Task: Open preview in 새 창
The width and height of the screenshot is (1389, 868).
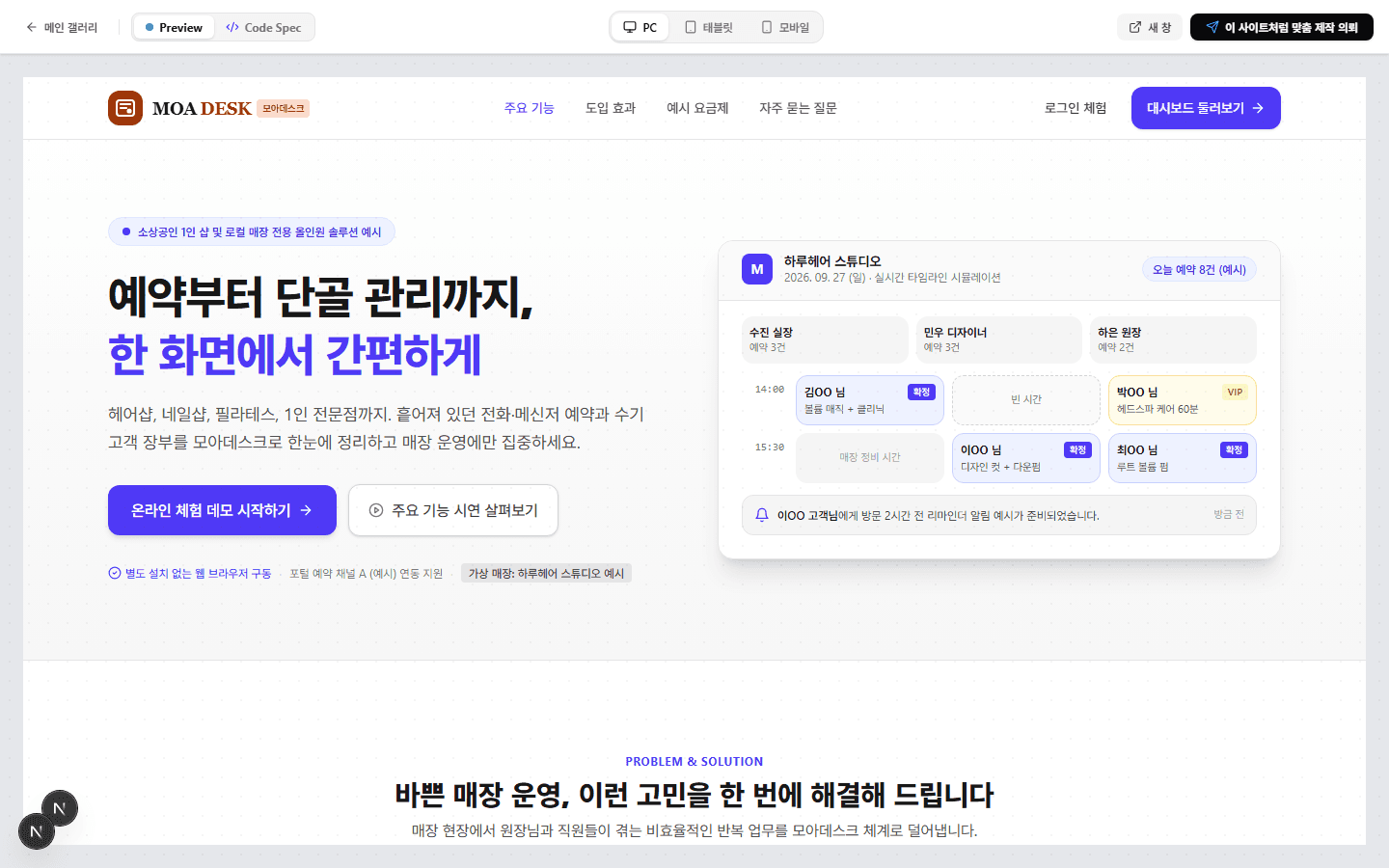Action: tap(1150, 27)
